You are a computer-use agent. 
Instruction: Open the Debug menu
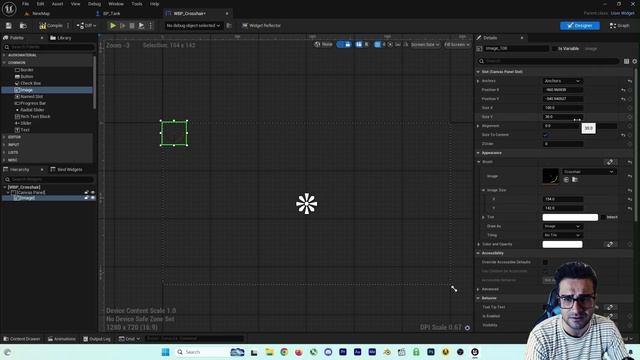pos(94,4)
